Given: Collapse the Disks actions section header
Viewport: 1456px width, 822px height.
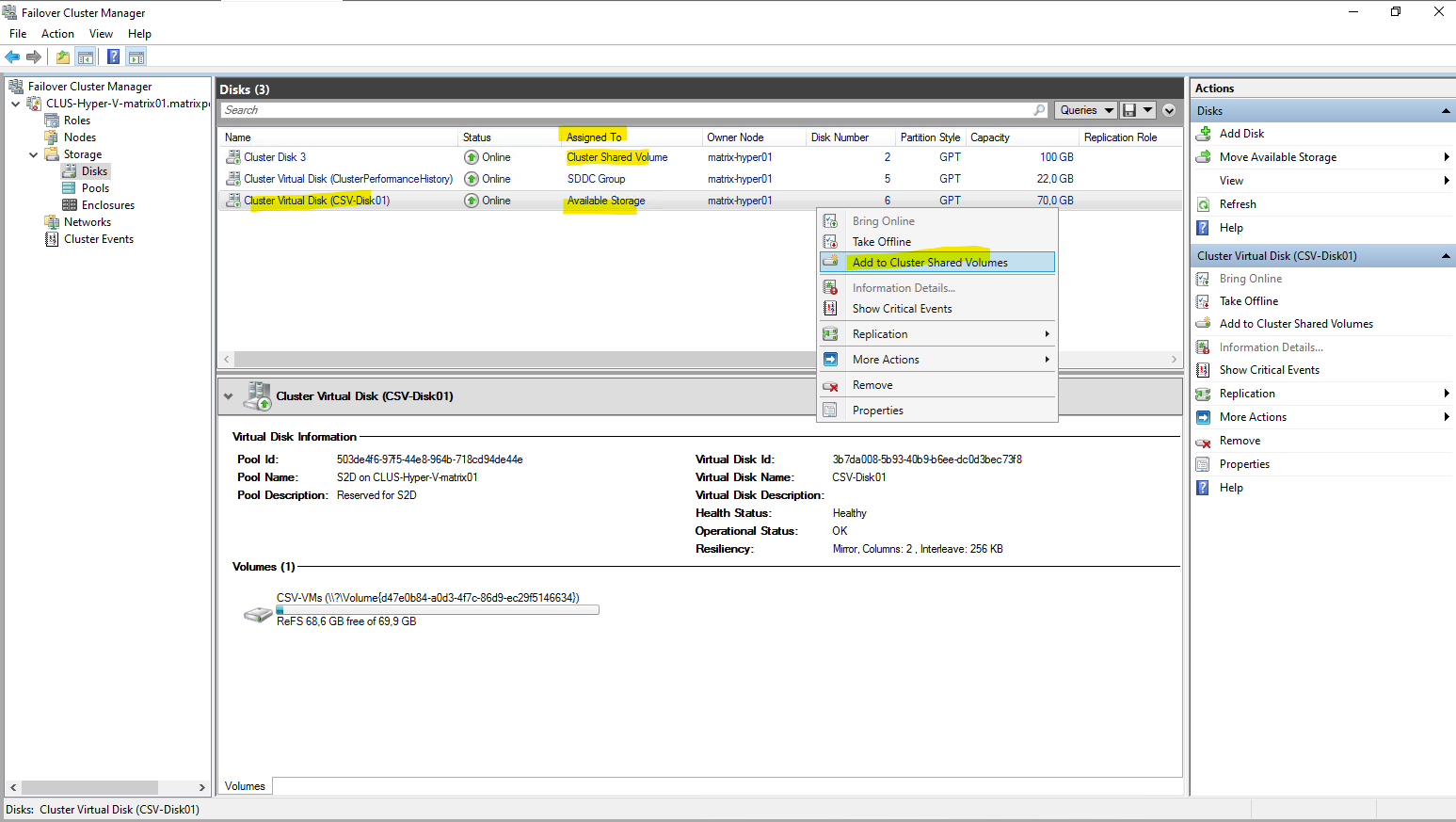Looking at the screenshot, I should tap(1446, 111).
